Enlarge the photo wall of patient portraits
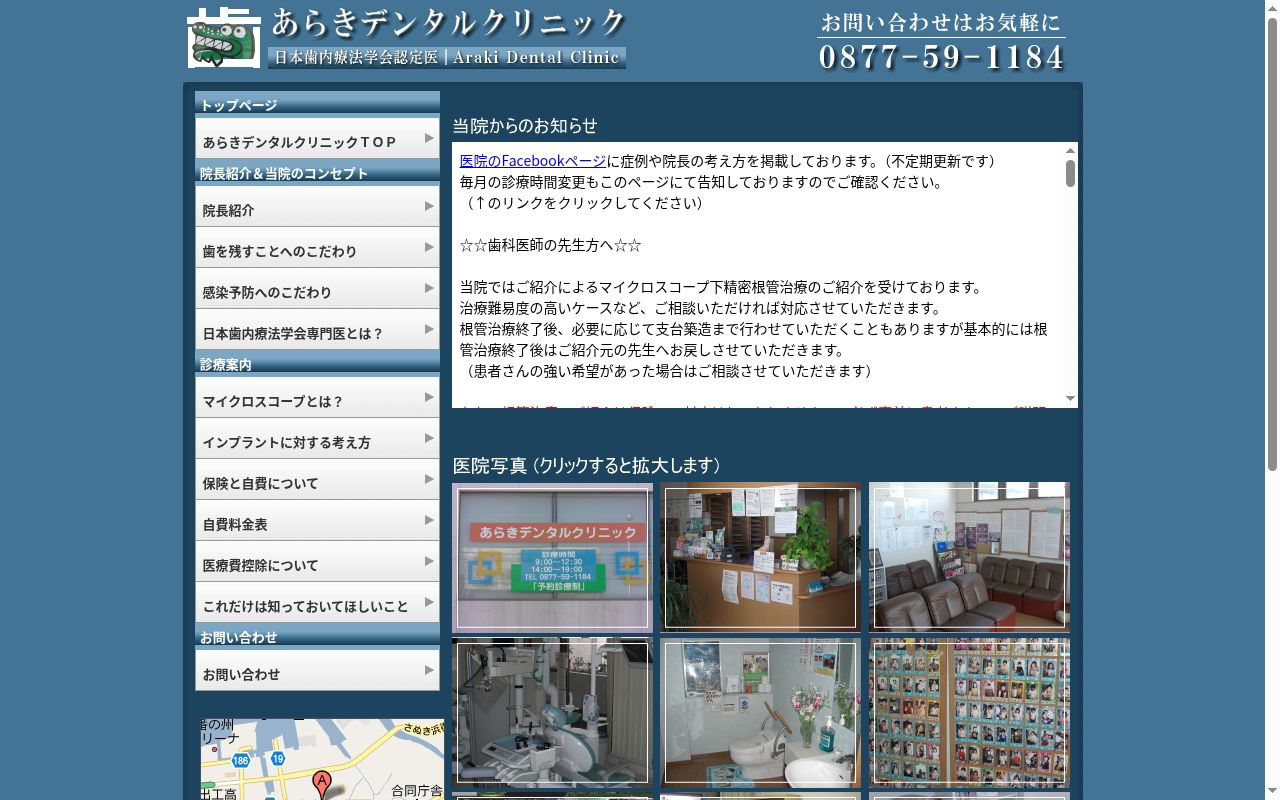Viewport: 1280px width, 800px height. tap(969, 713)
